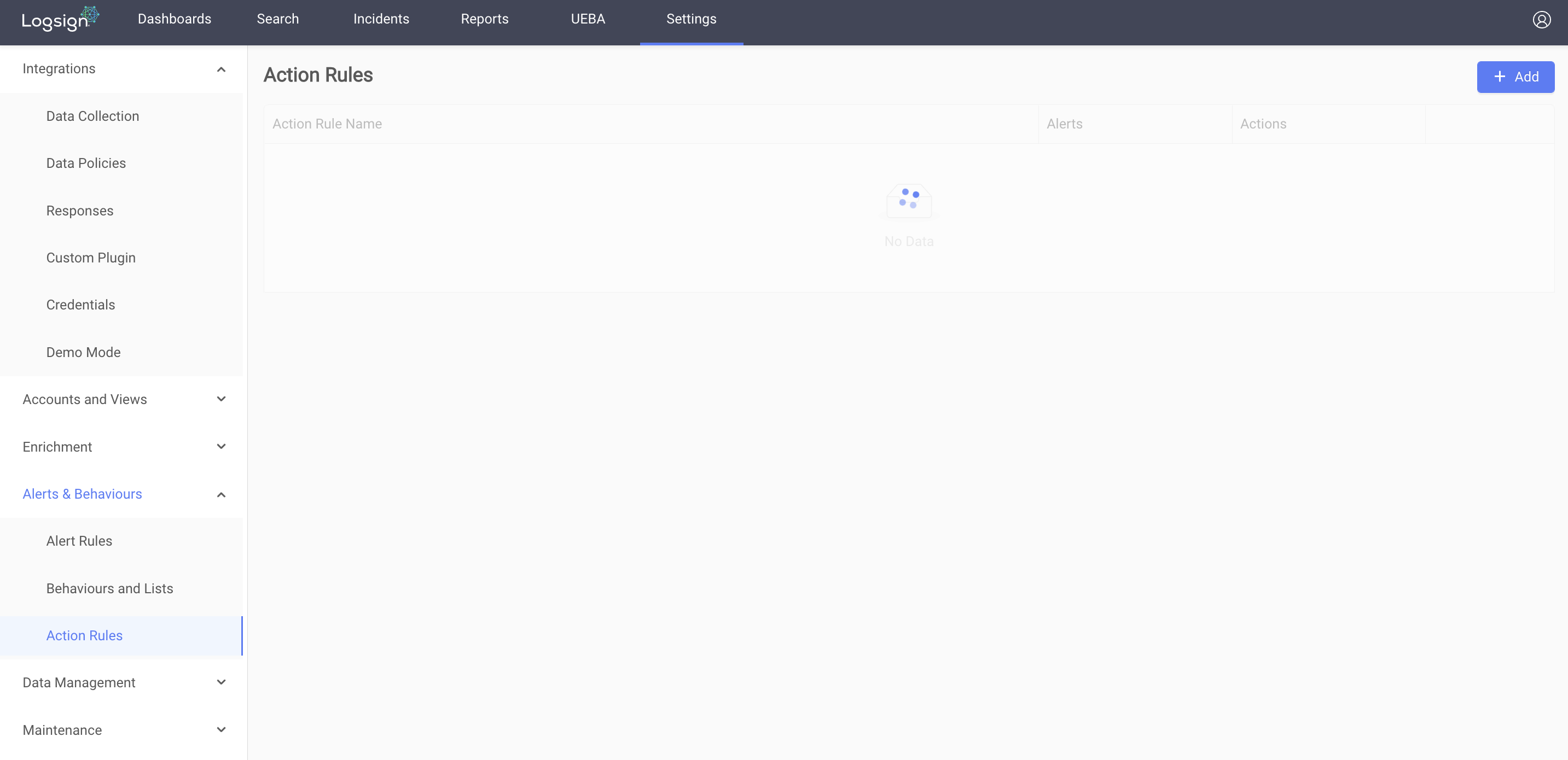This screenshot has width=1568, height=760.
Task: Click the Accounts and Views label
Action: coord(85,399)
